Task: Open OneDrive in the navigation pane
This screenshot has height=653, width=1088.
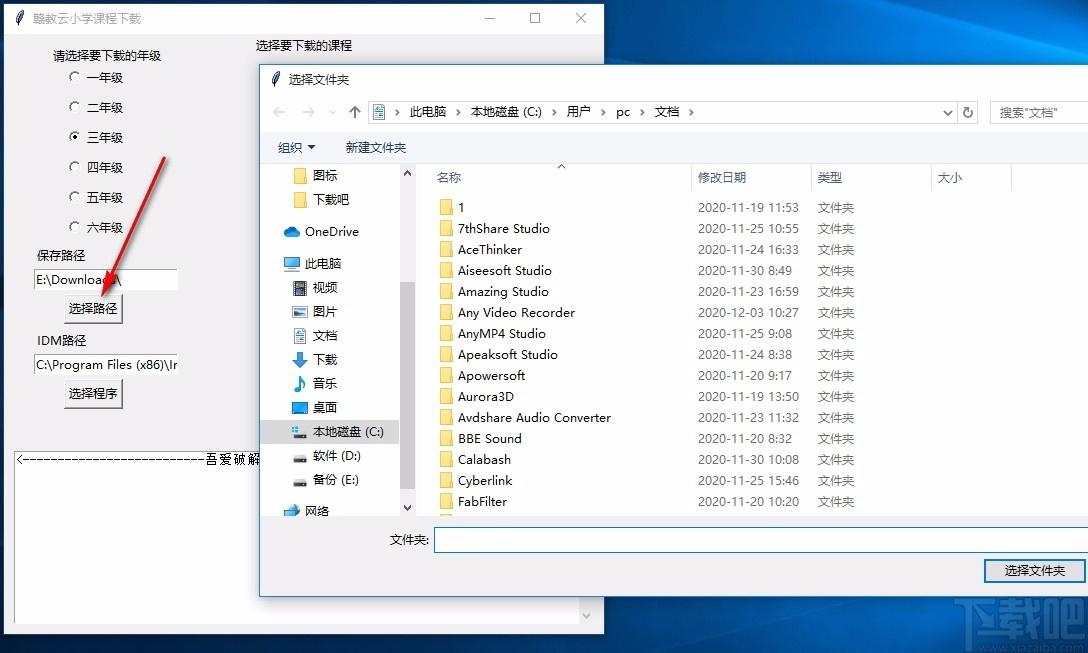Action: pyautogui.click(x=321, y=232)
